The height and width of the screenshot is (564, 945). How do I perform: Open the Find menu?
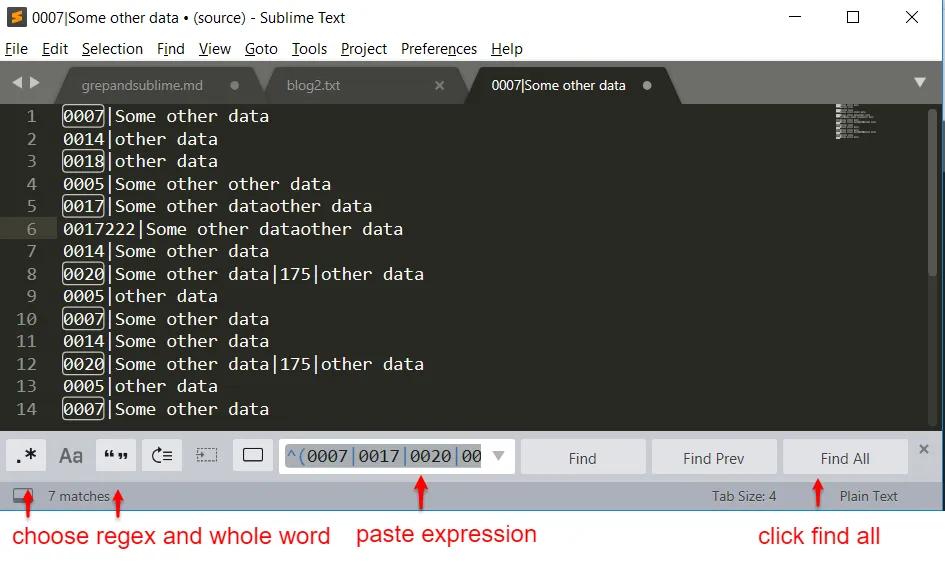pos(171,49)
